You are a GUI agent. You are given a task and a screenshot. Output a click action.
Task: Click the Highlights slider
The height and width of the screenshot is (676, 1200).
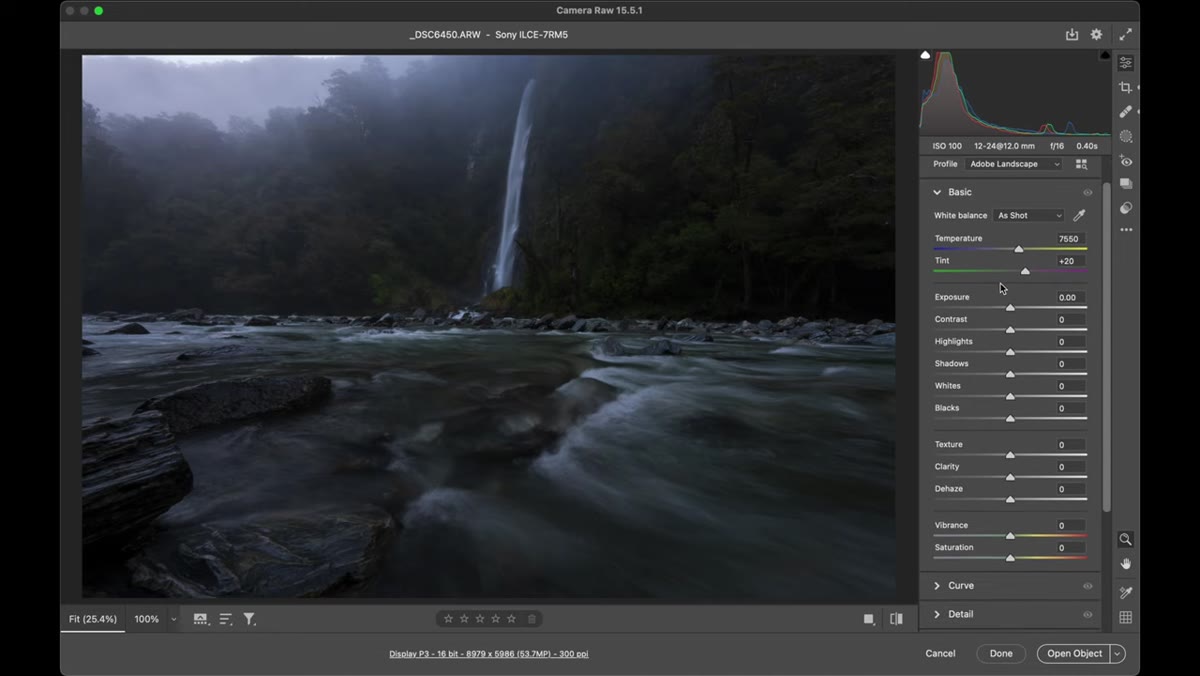click(1010, 352)
